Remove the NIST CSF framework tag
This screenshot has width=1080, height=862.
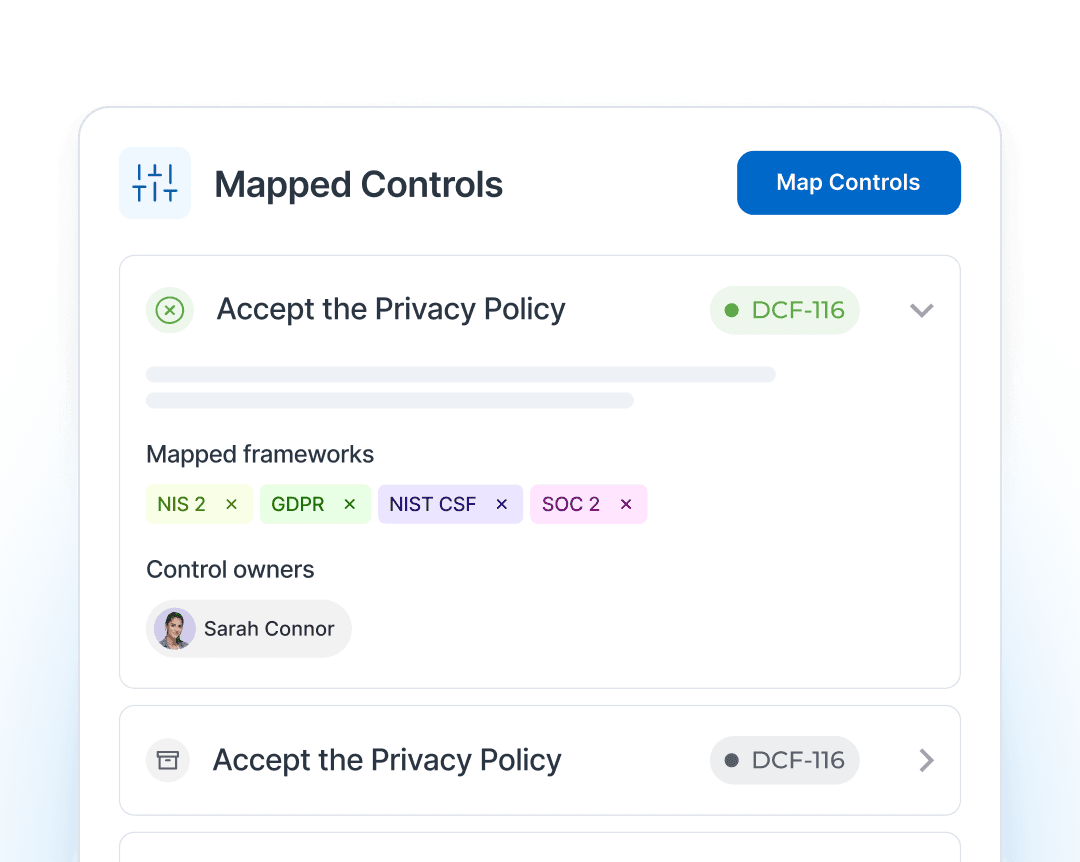tap(502, 504)
